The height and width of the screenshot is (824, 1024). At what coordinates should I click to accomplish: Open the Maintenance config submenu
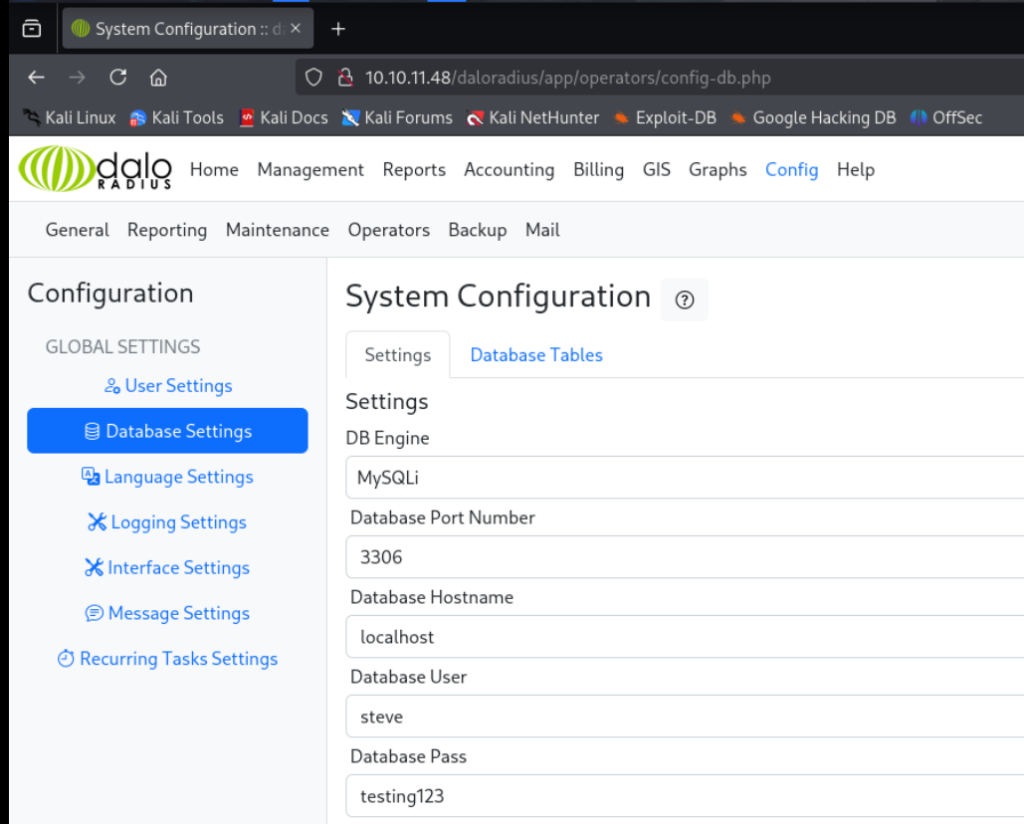coord(278,230)
